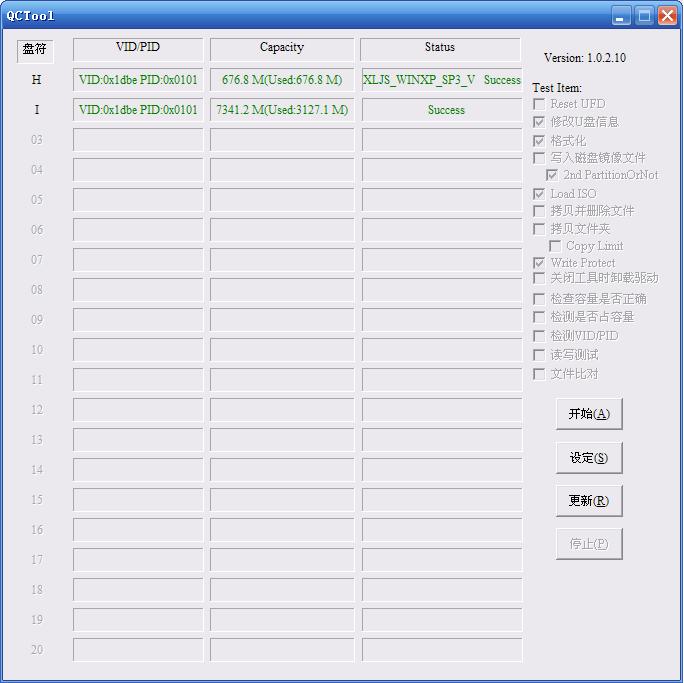Enable the 写入磁盘镜像文件 checkbox
Image resolution: width=684 pixels, height=683 pixels.
coord(539,158)
